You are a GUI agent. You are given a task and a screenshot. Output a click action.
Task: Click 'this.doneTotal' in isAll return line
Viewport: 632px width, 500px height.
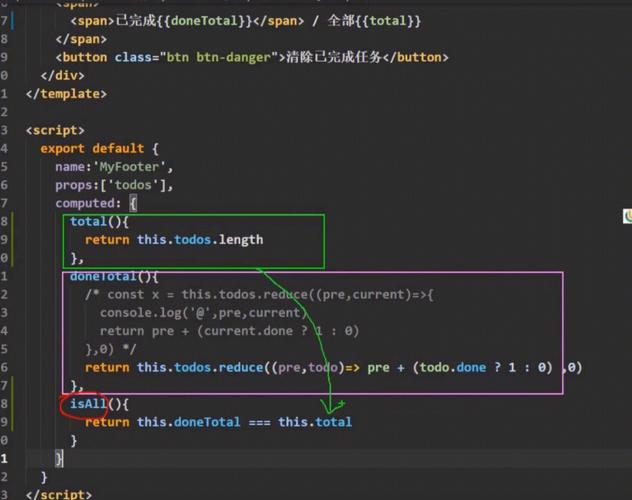[x=188, y=422]
